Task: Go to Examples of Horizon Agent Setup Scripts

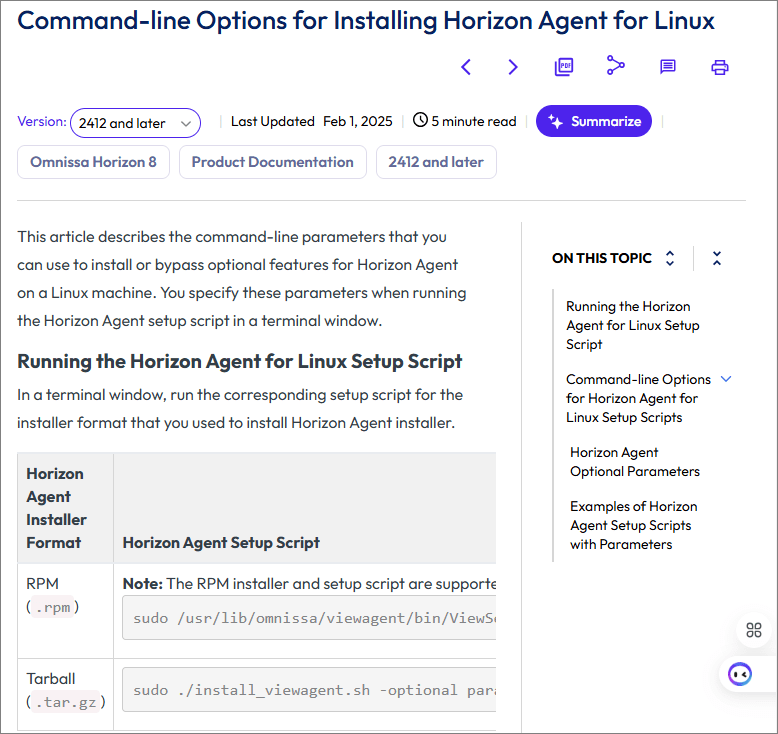Action: tap(633, 525)
